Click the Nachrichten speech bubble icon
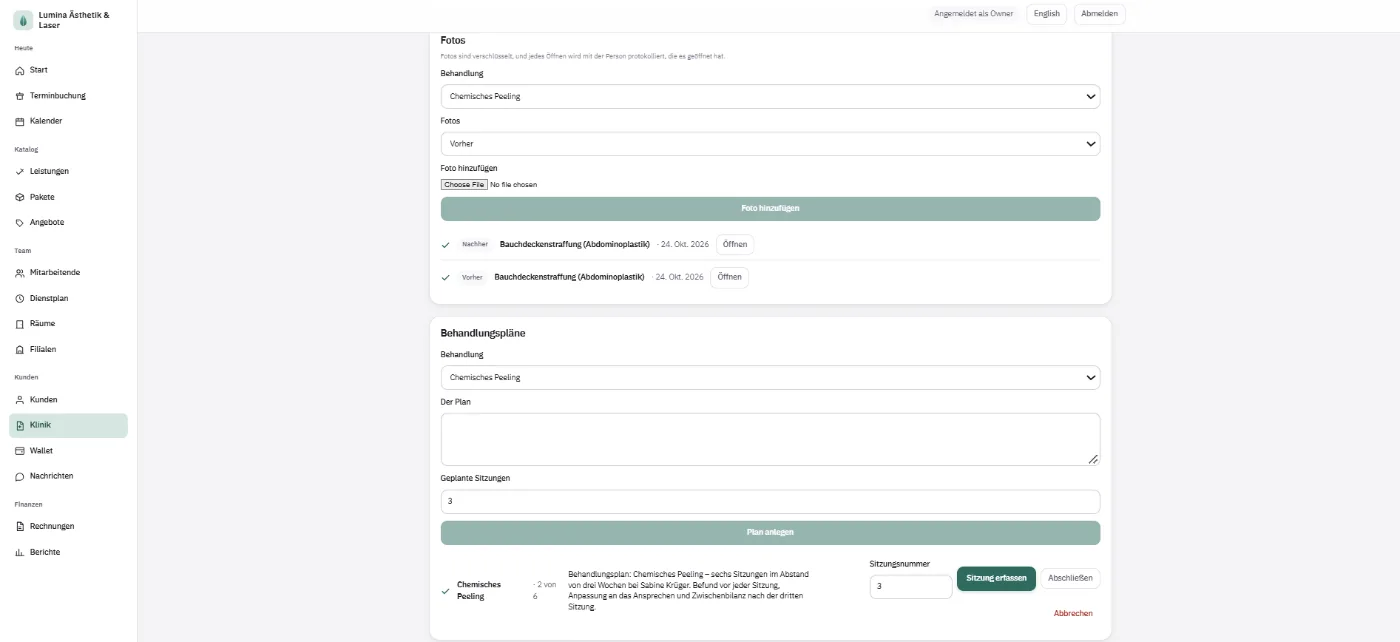The width and height of the screenshot is (1400, 642). pos(20,476)
